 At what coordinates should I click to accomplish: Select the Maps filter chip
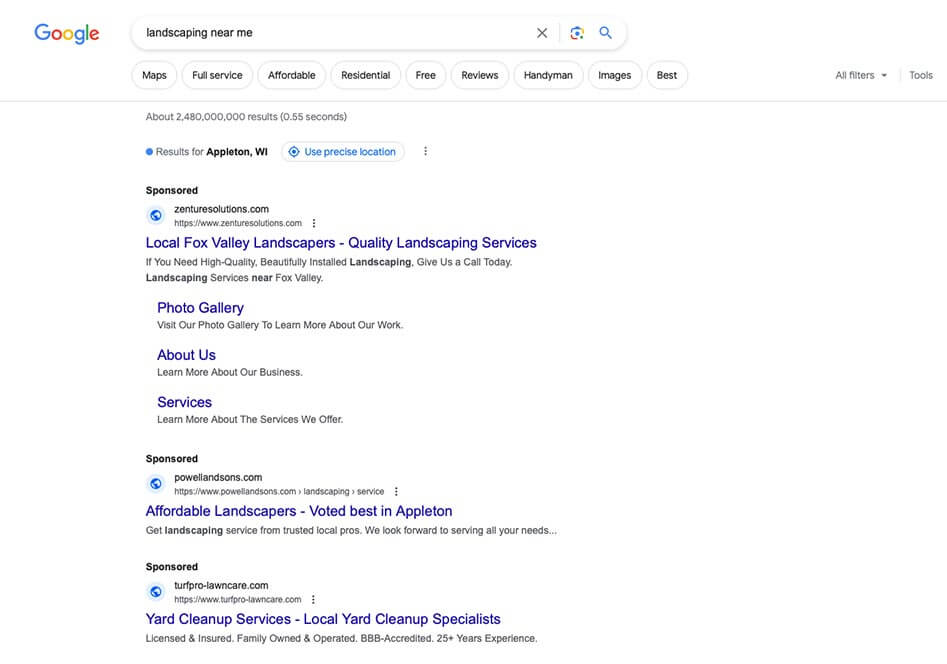(154, 75)
